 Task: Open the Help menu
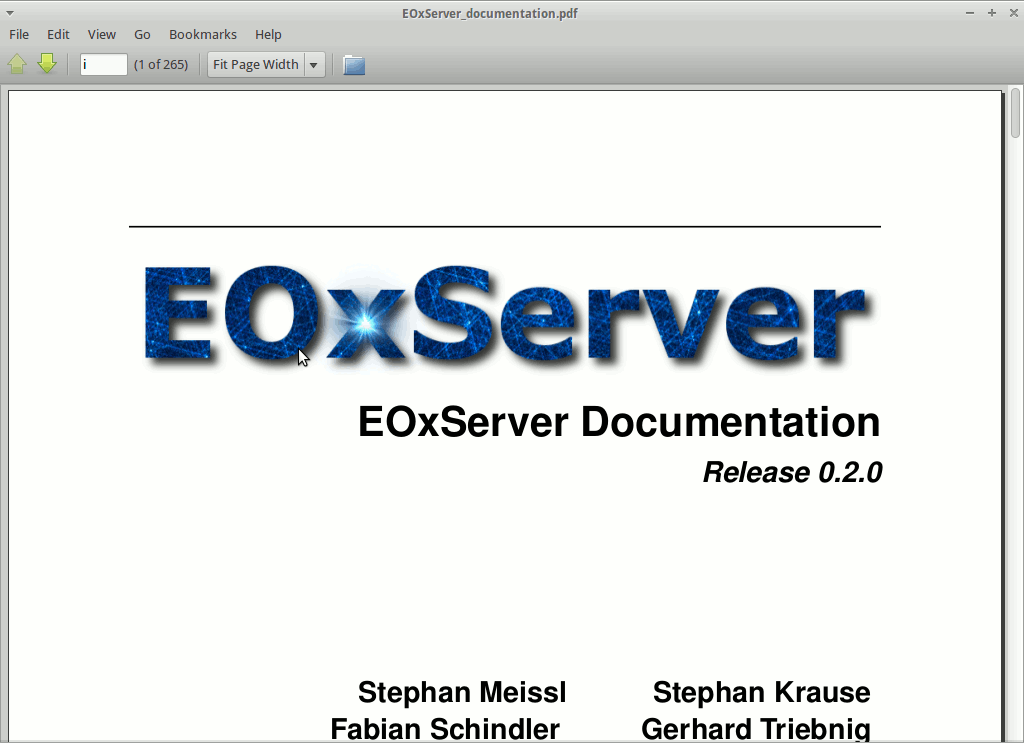click(268, 35)
